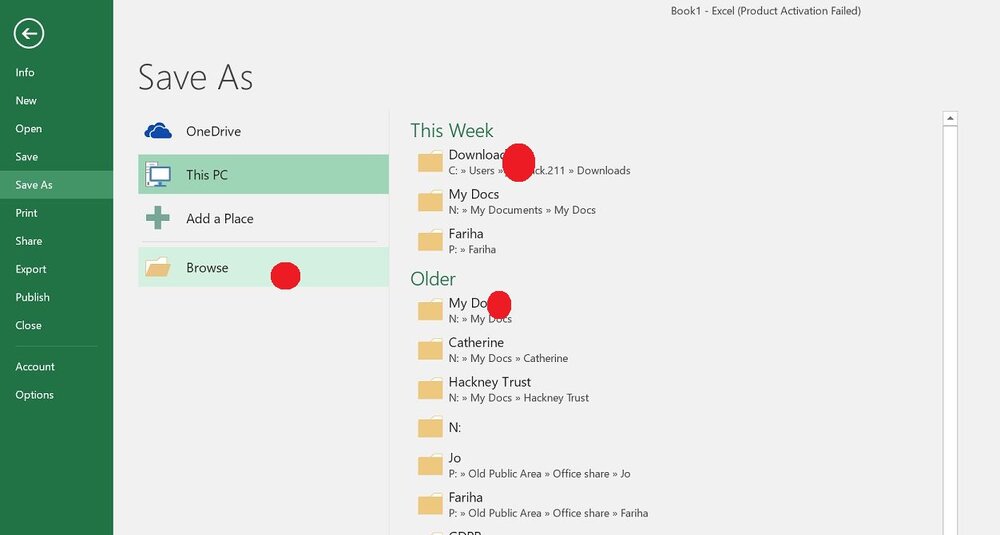Click the Add a Place plus icon
The image size is (1000, 535).
pos(158,218)
